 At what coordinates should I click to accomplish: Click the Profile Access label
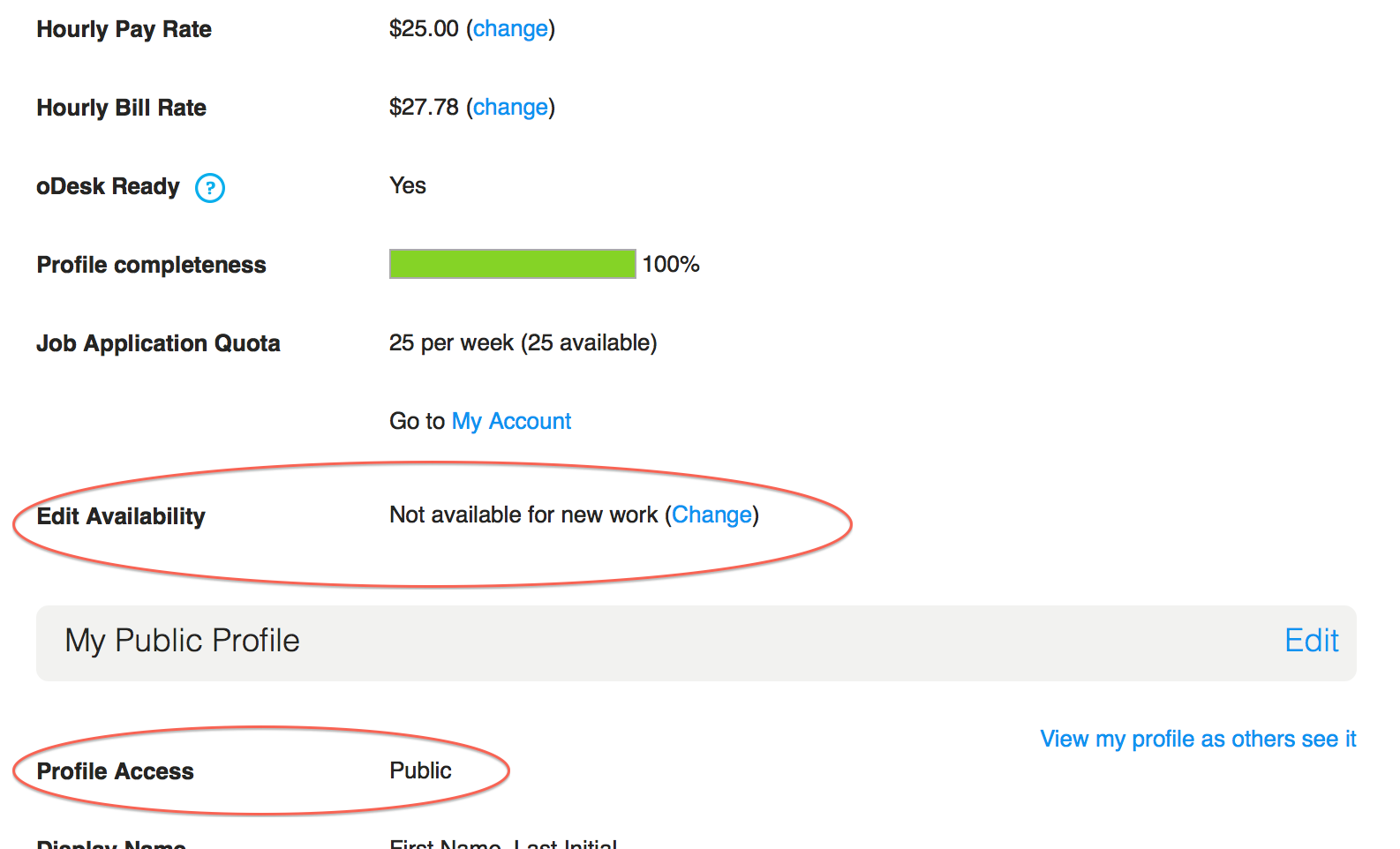pos(116,771)
